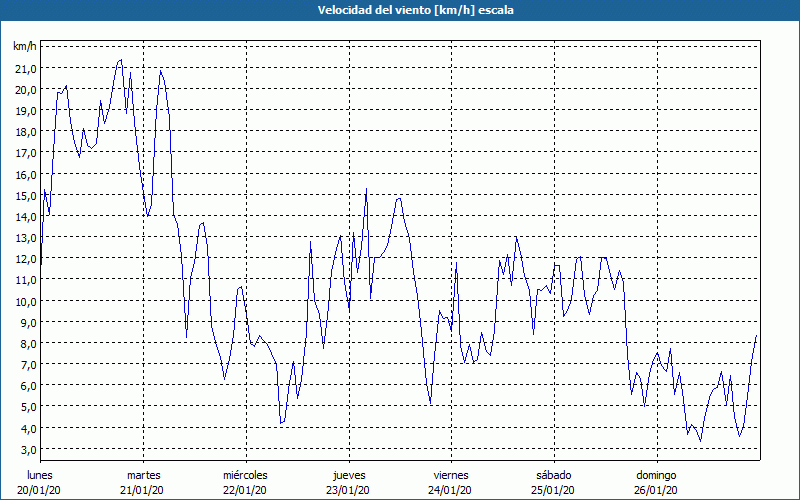
Task: Click the '16,0' y-axis value
Action: point(26,174)
